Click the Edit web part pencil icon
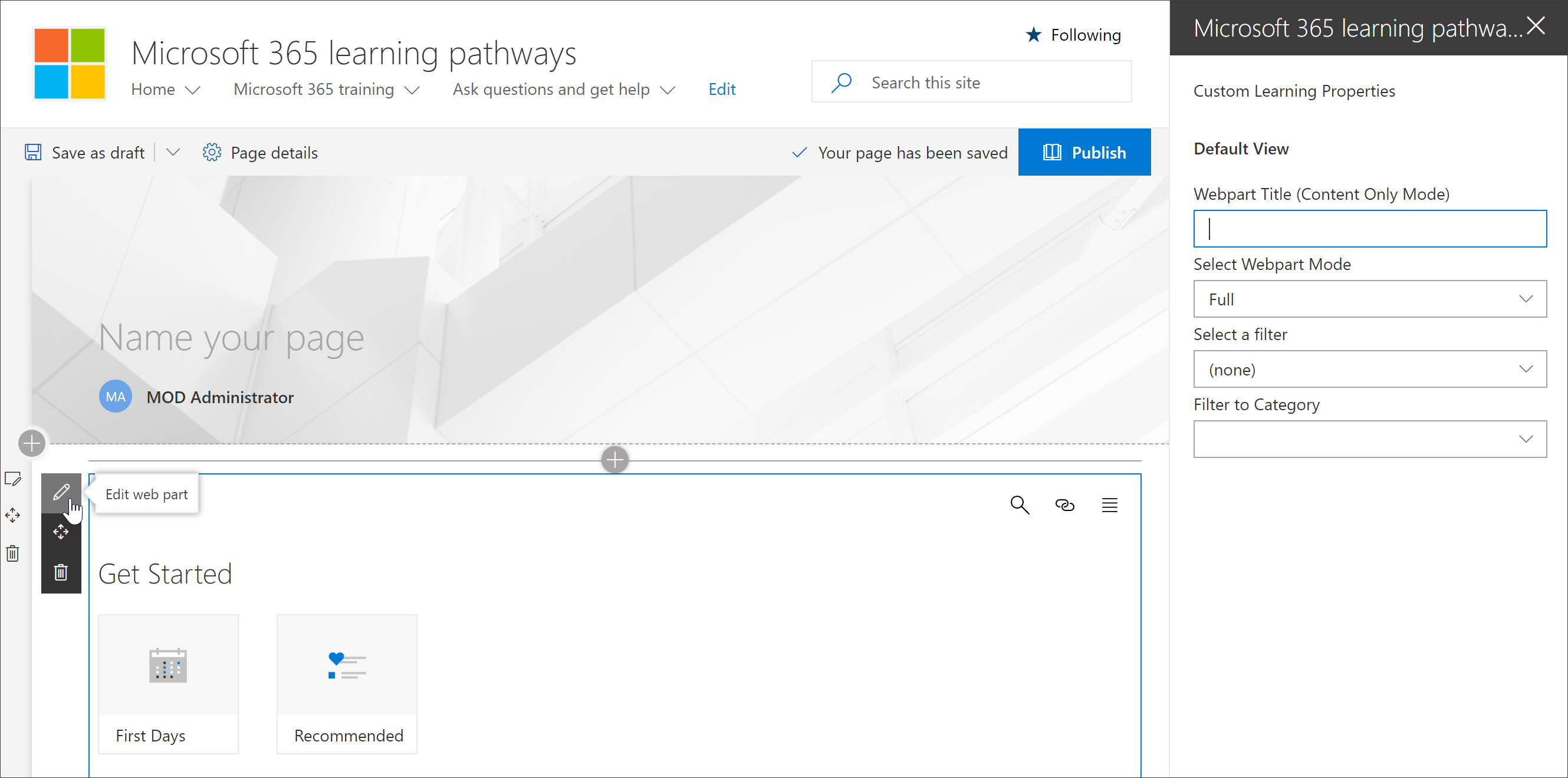This screenshot has width=1568, height=778. (61, 493)
